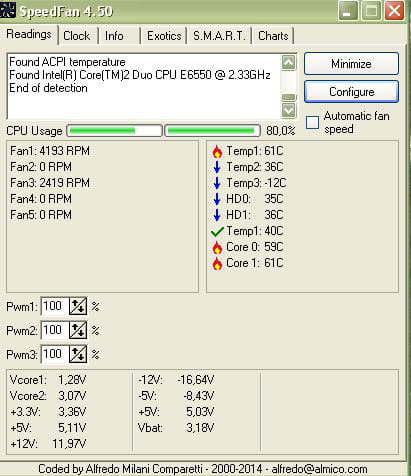Click the Pwm3 percentage input field
This screenshot has height=476, width=411.
click(55, 354)
